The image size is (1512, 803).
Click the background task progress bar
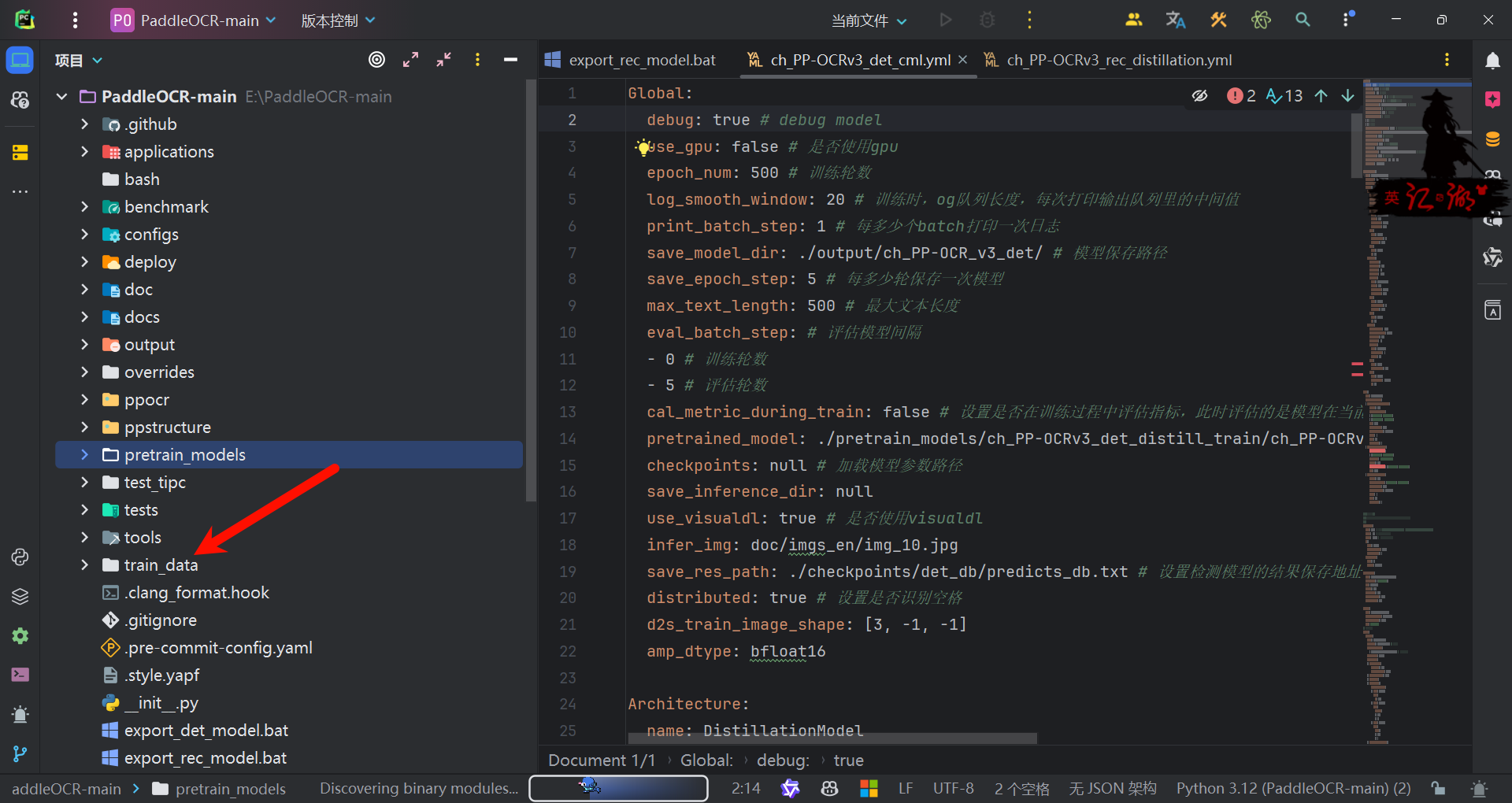[x=618, y=788]
